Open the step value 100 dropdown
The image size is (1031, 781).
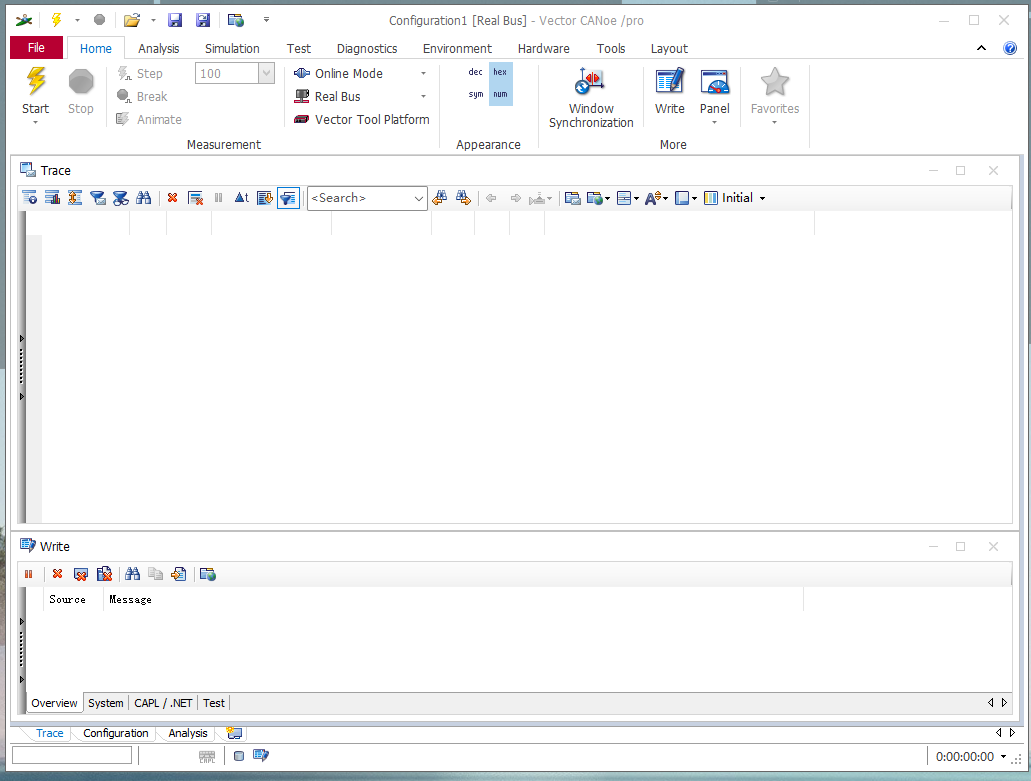click(266, 74)
